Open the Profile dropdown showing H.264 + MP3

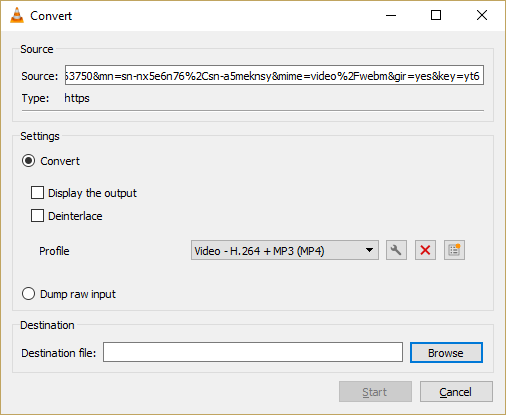click(285, 250)
